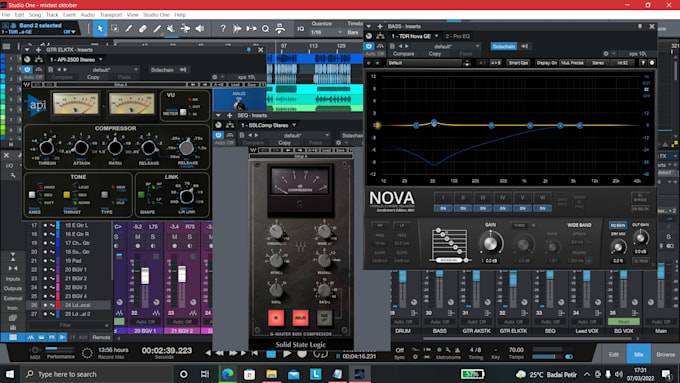Switch to the 2 - Pro EQ tab
This screenshot has width=680, height=383.
coord(458,36)
